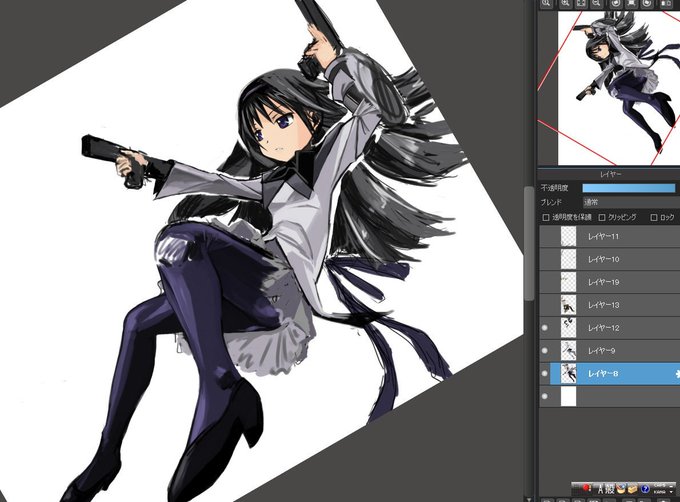Image resolution: width=680 pixels, height=502 pixels.
Task: Click the flip view icon in the navigator toolbar
Action: pos(666,3)
